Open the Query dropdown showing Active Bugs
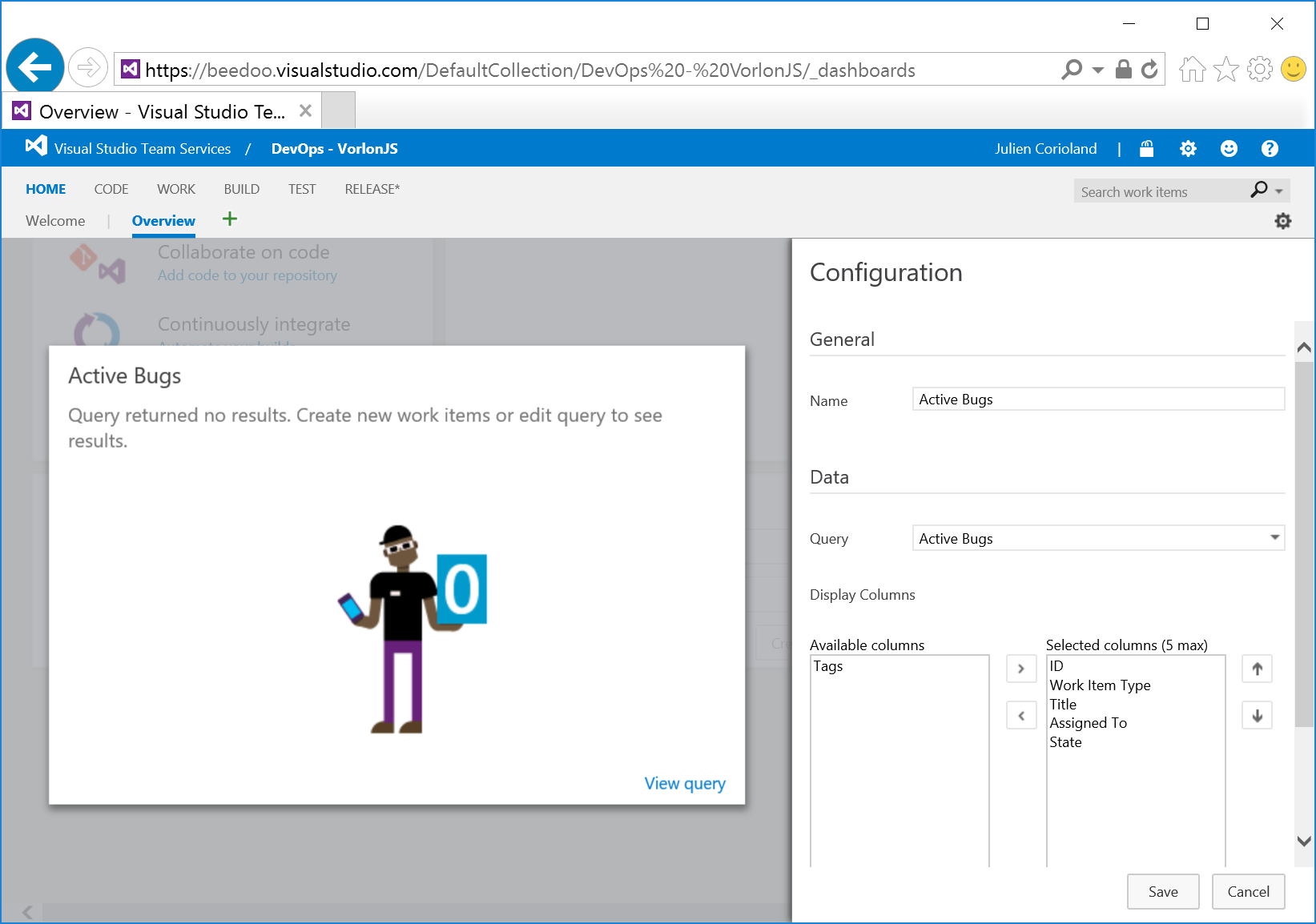Viewport: 1316px width, 924px height. coord(1274,538)
